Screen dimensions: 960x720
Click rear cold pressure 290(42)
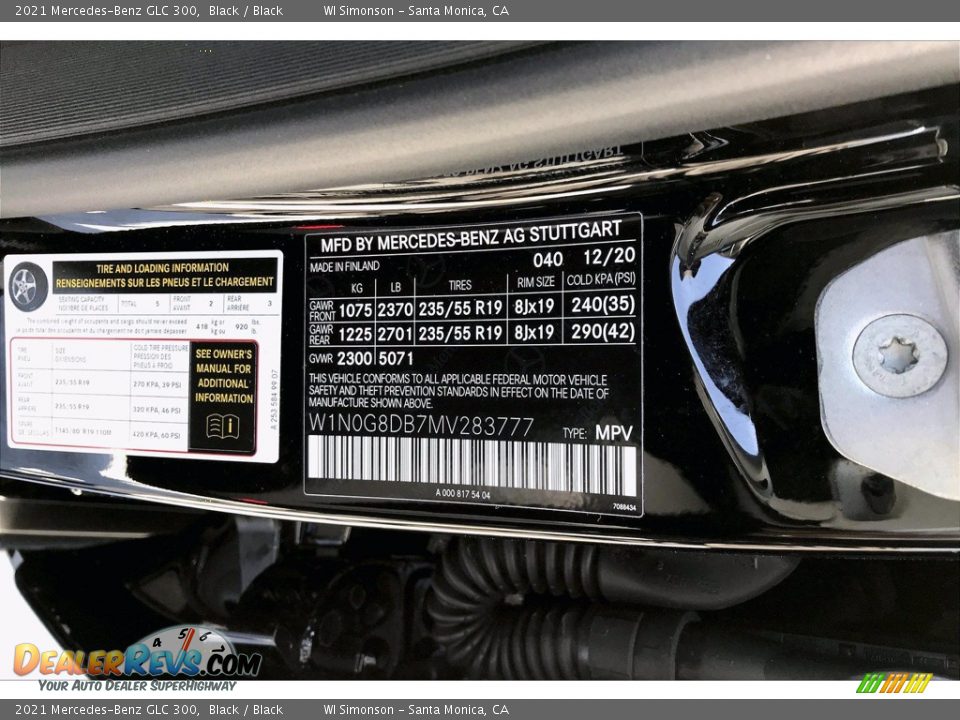pyautogui.click(x=603, y=331)
